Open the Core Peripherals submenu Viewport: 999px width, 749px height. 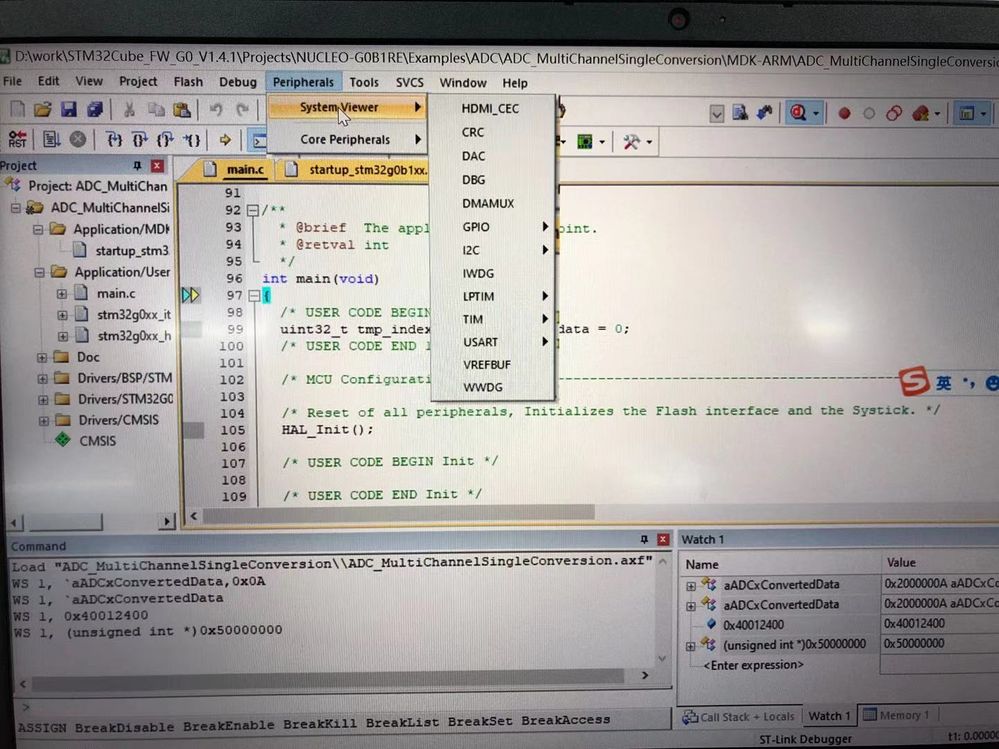pyautogui.click(x=347, y=139)
